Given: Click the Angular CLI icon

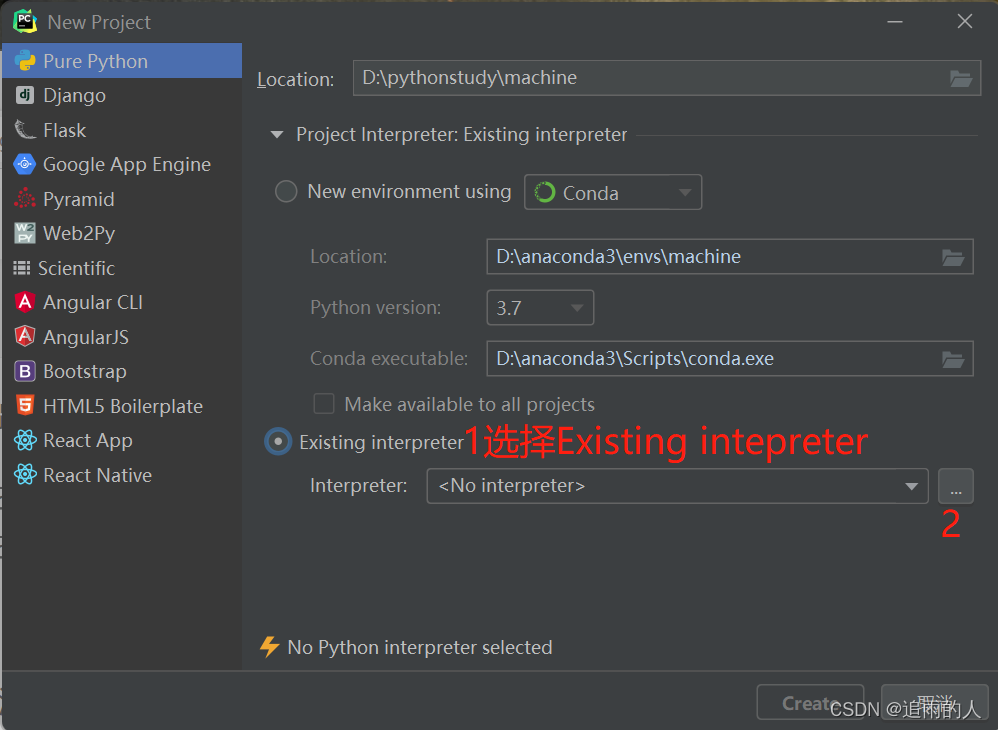Looking at the screenshot, I should [25, 302].
